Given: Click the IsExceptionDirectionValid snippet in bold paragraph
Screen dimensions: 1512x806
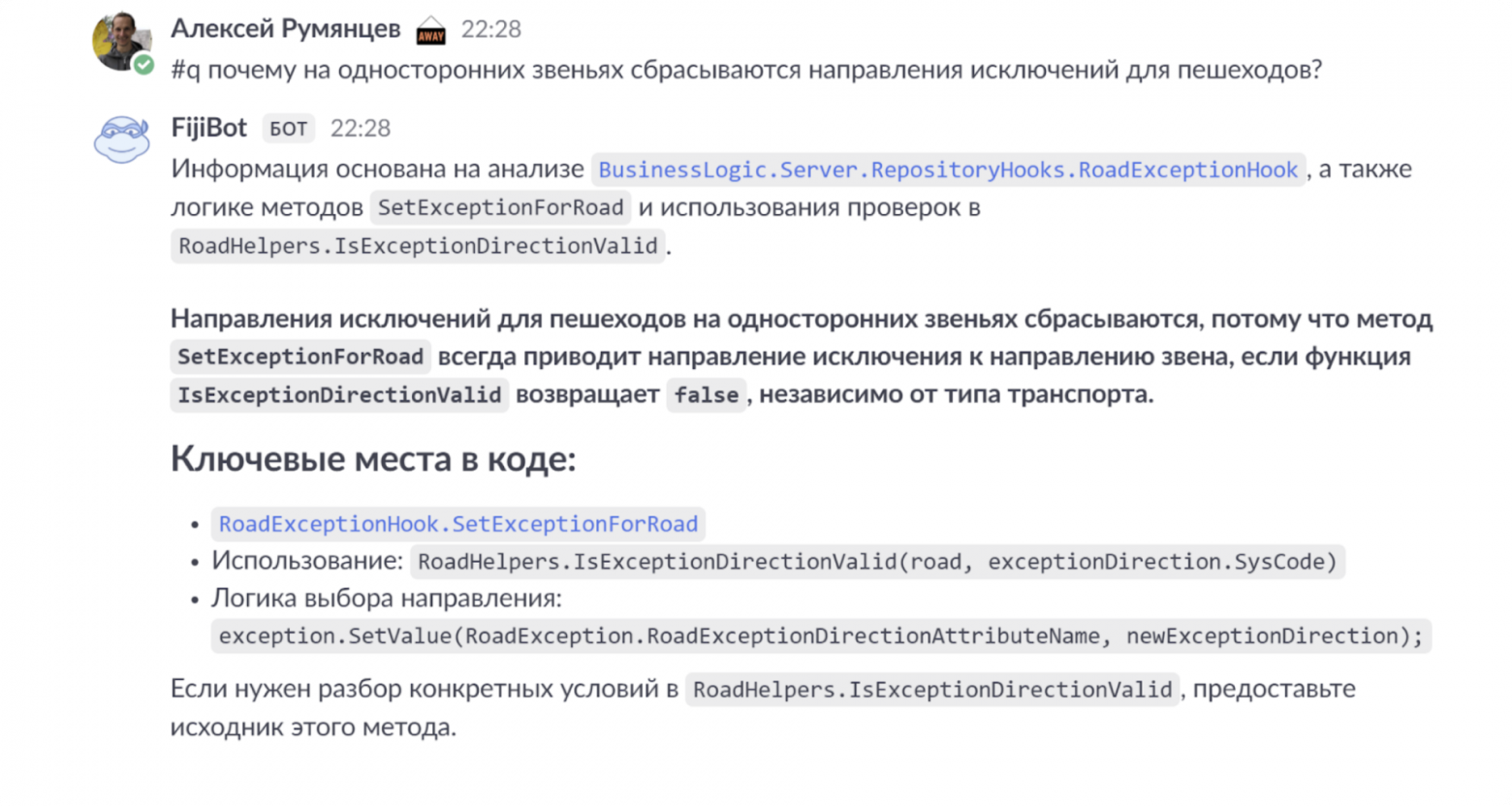Looking at the screenshot, I should 338,394.
